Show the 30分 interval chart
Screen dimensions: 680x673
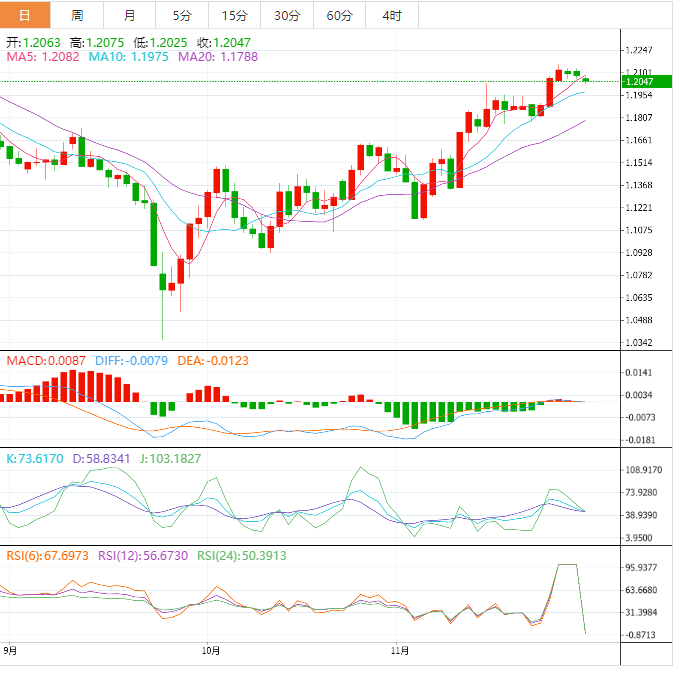(x=286, y=15)
